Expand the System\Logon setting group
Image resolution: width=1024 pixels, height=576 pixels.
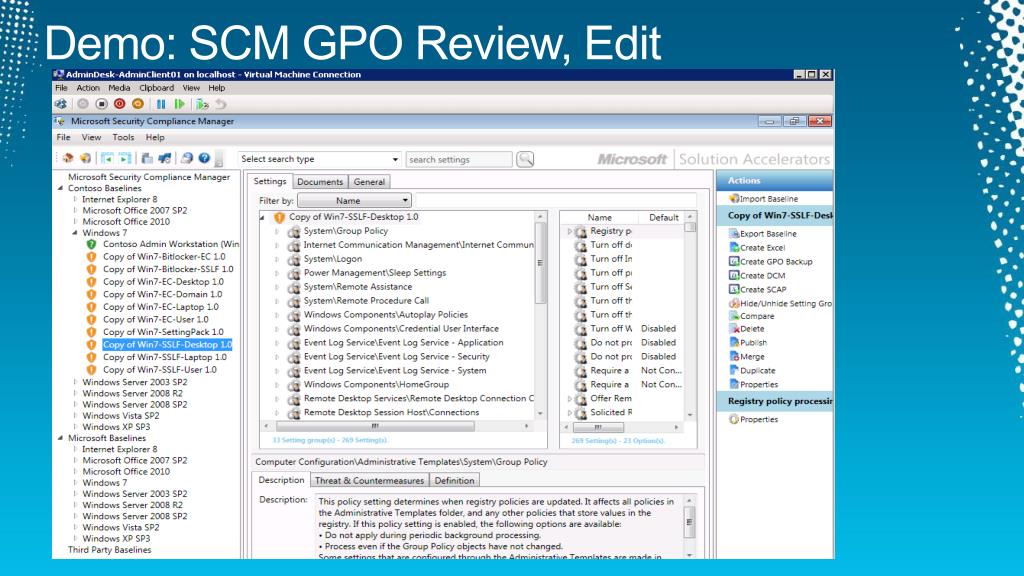coord(276,259)
